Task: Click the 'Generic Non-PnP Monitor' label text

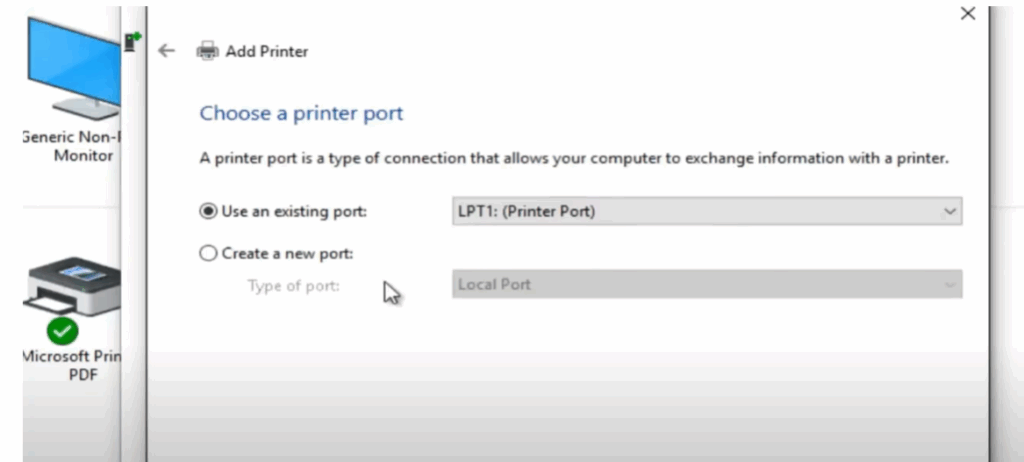Action: tap(68, 147)
